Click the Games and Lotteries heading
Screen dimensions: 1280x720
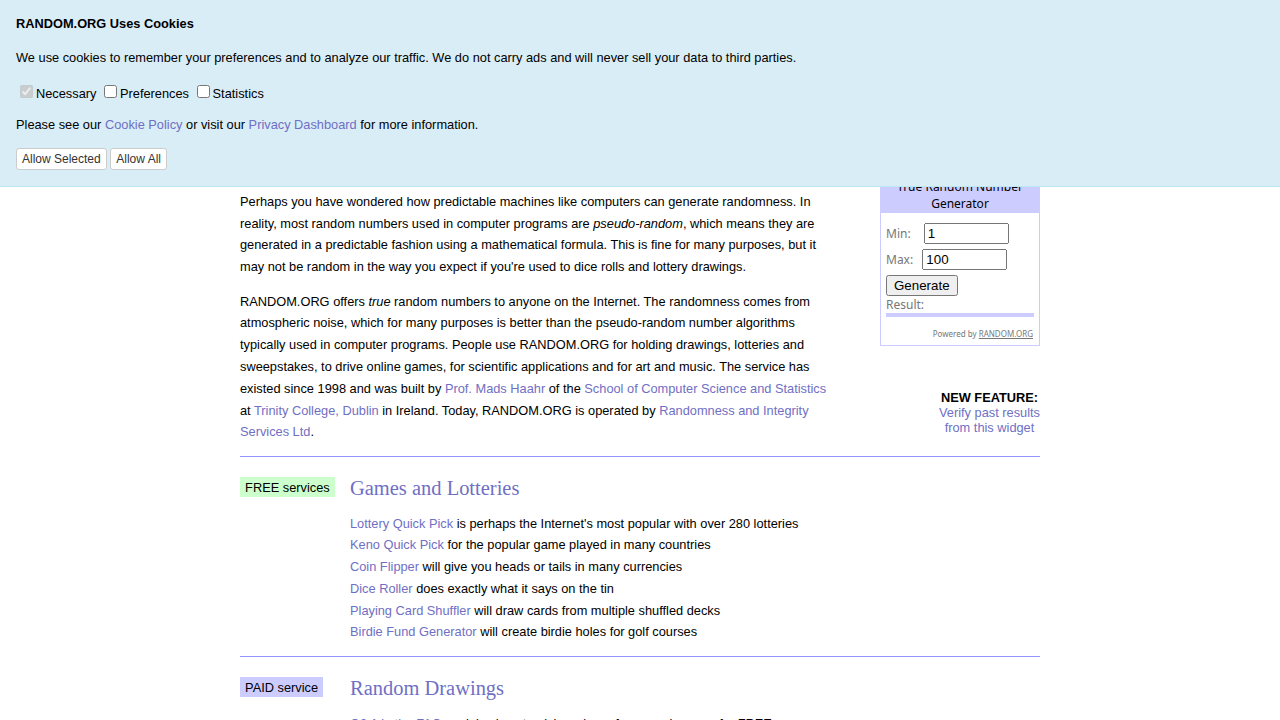coord(434,488)
